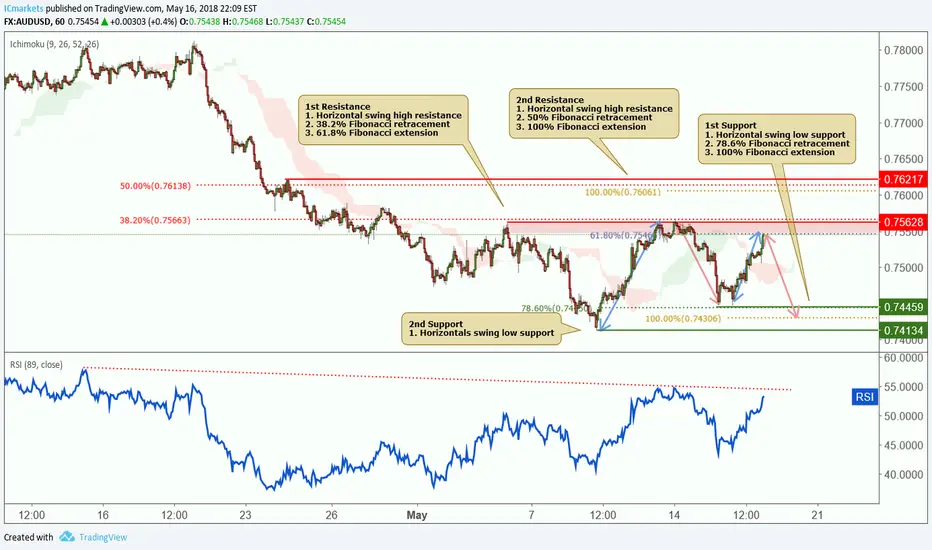Viewport: 932px width, 550px height.
Task: Click the 2nd Resistance annotation box
Action: pos(593,114)
